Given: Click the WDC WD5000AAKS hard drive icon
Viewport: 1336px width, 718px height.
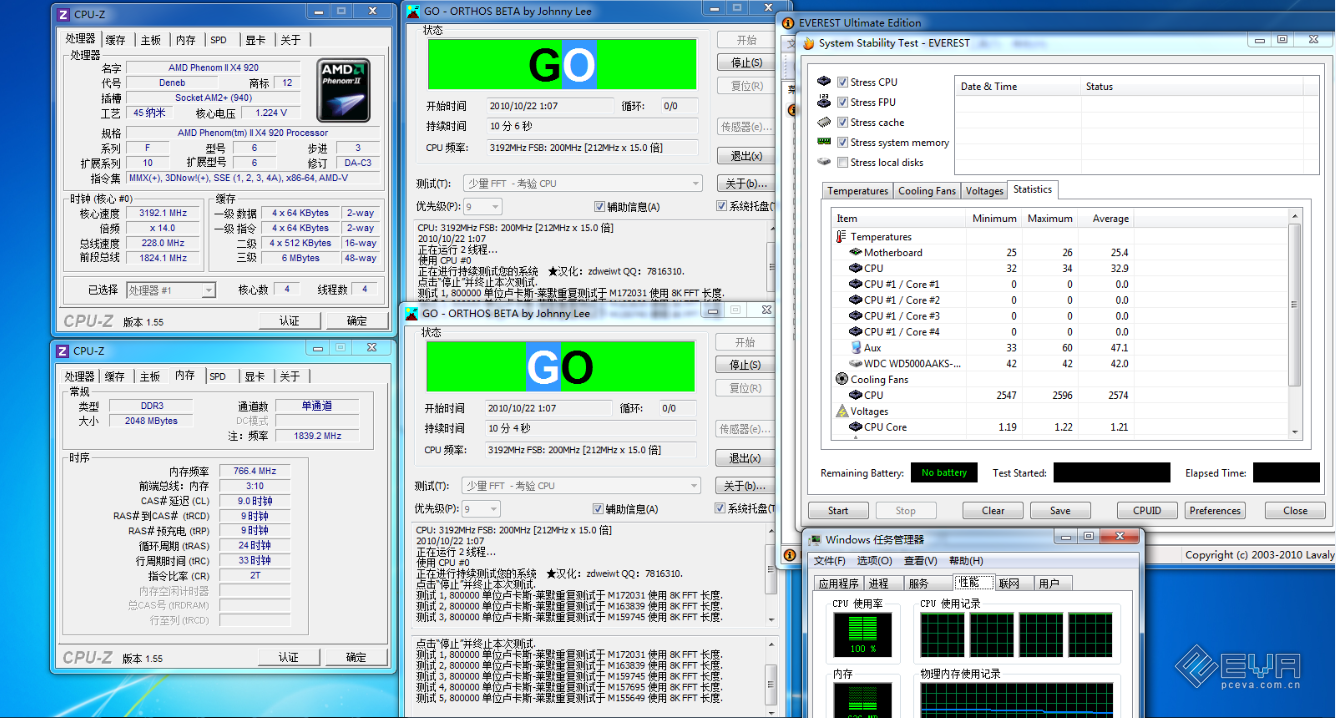Looking at the screenshot, I should coord(855,363).
